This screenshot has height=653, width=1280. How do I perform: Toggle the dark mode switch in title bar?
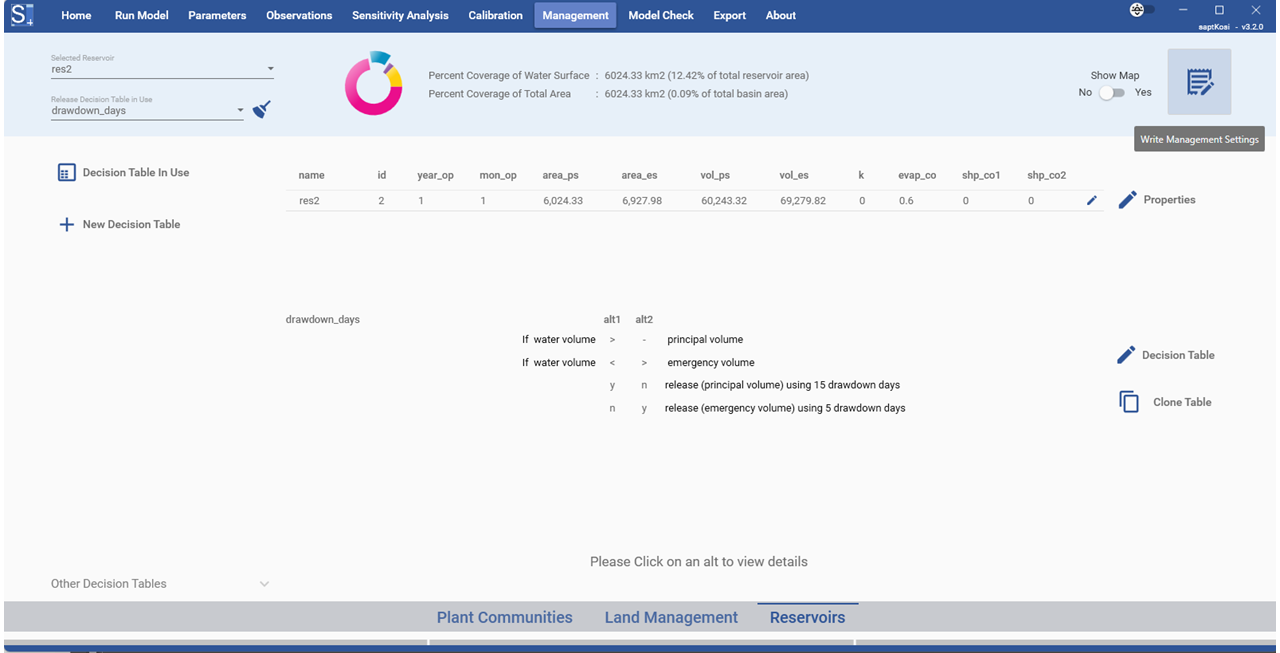[x=1141, y=10]
